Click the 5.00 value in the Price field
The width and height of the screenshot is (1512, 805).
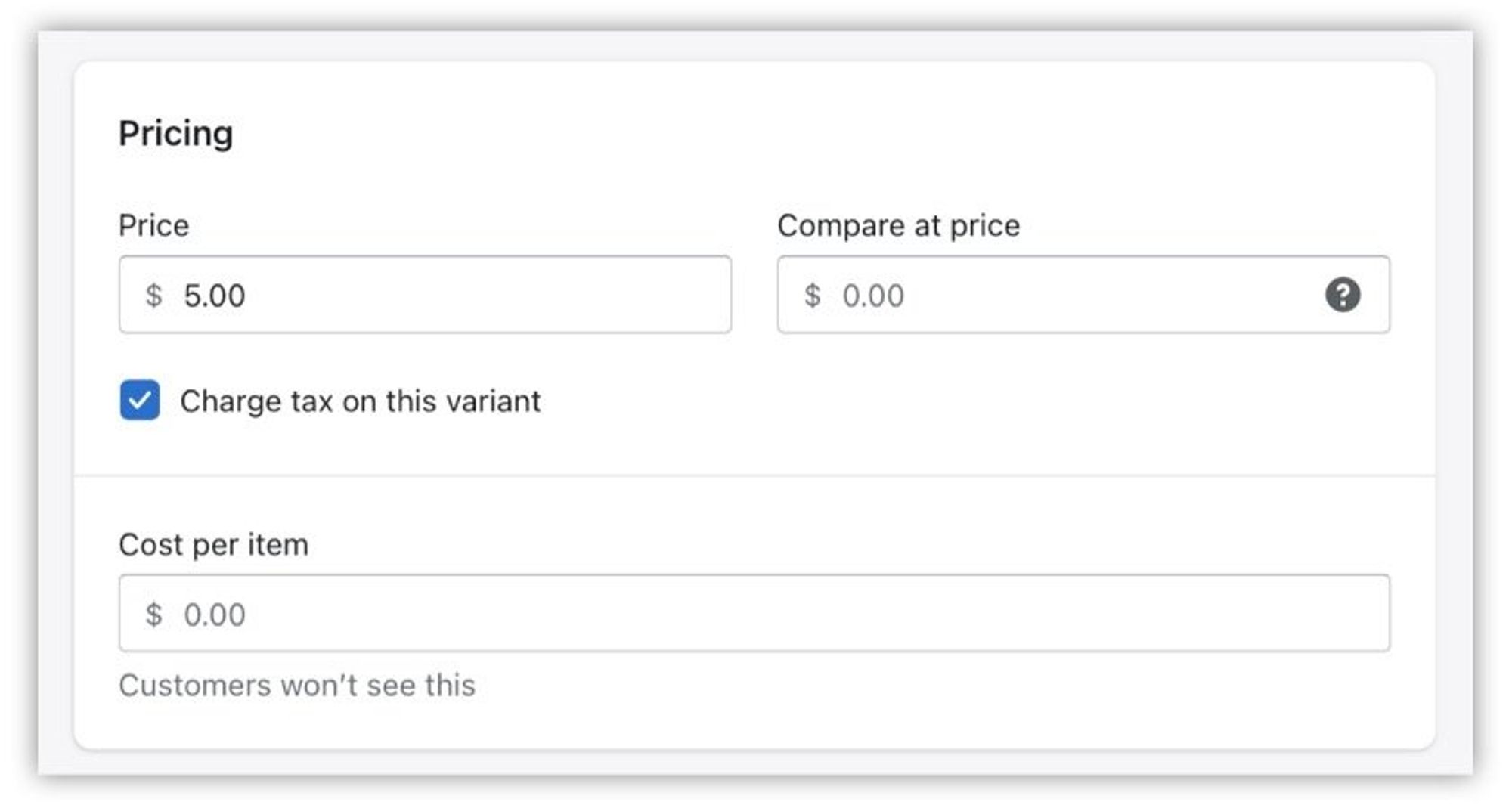(x=215, y=296)
